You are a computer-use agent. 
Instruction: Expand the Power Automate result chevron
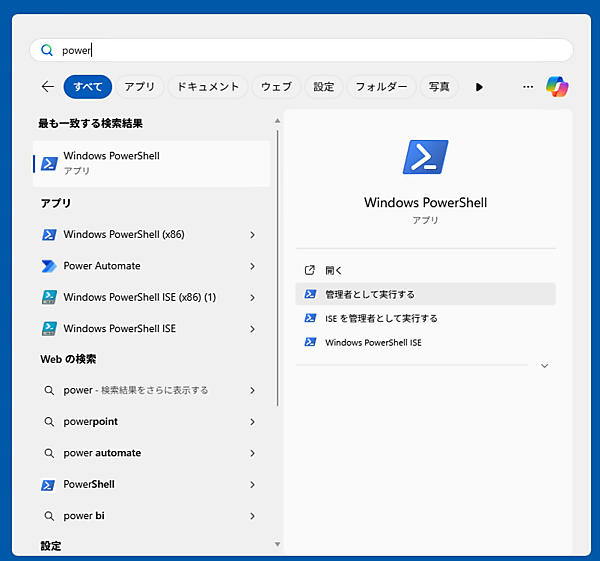click(252, 266)
